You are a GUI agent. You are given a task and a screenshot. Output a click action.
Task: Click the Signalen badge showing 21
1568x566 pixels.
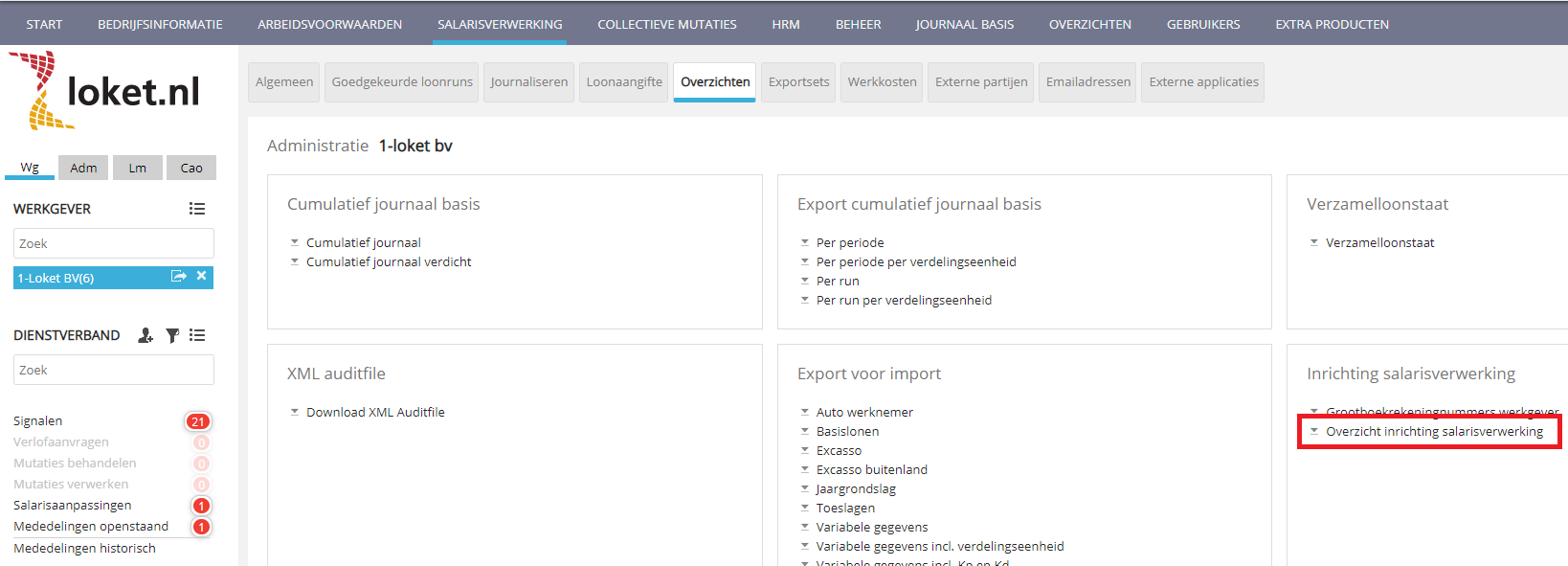coord(197,421)
